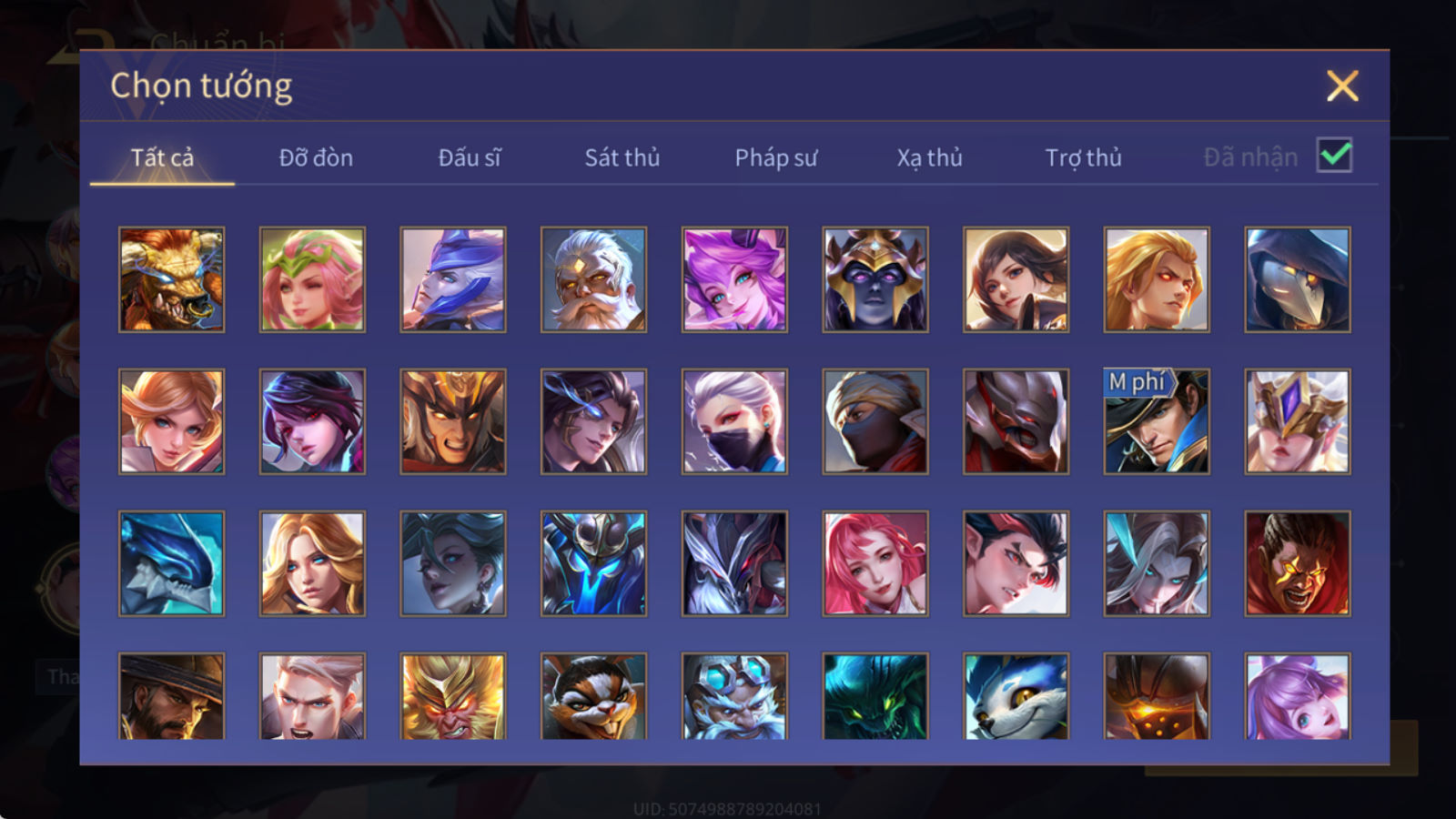
Task: Close the "Chọn tướng" dialog
Action: (1342, 86)
